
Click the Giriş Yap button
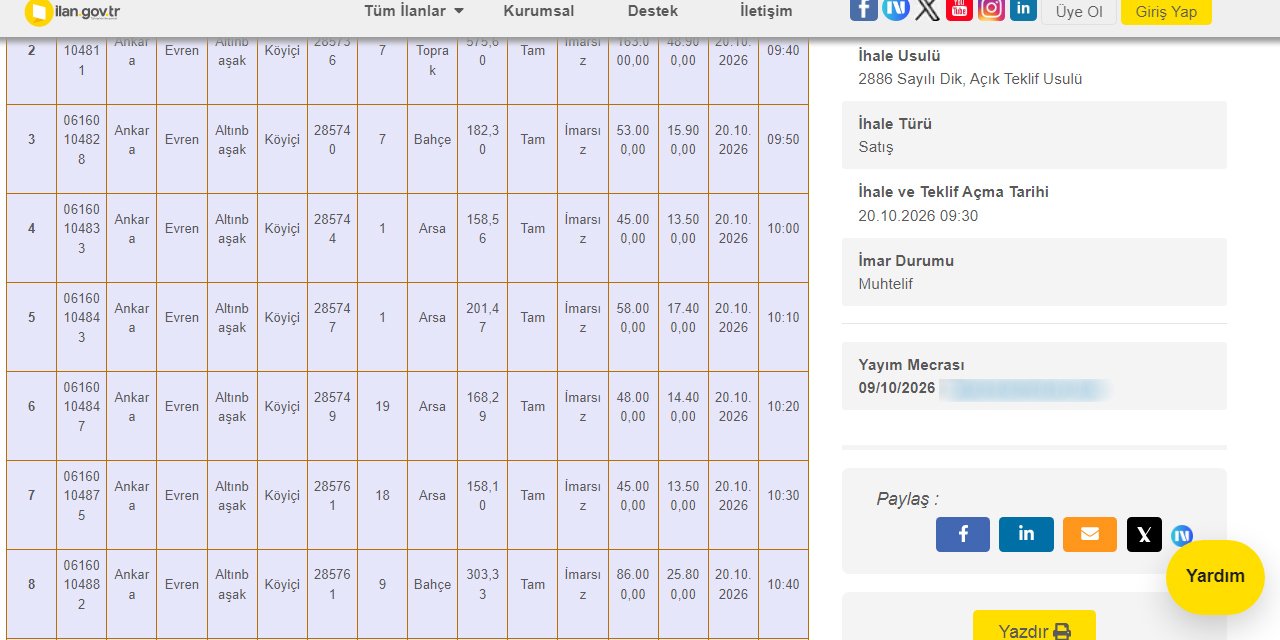1166,12
